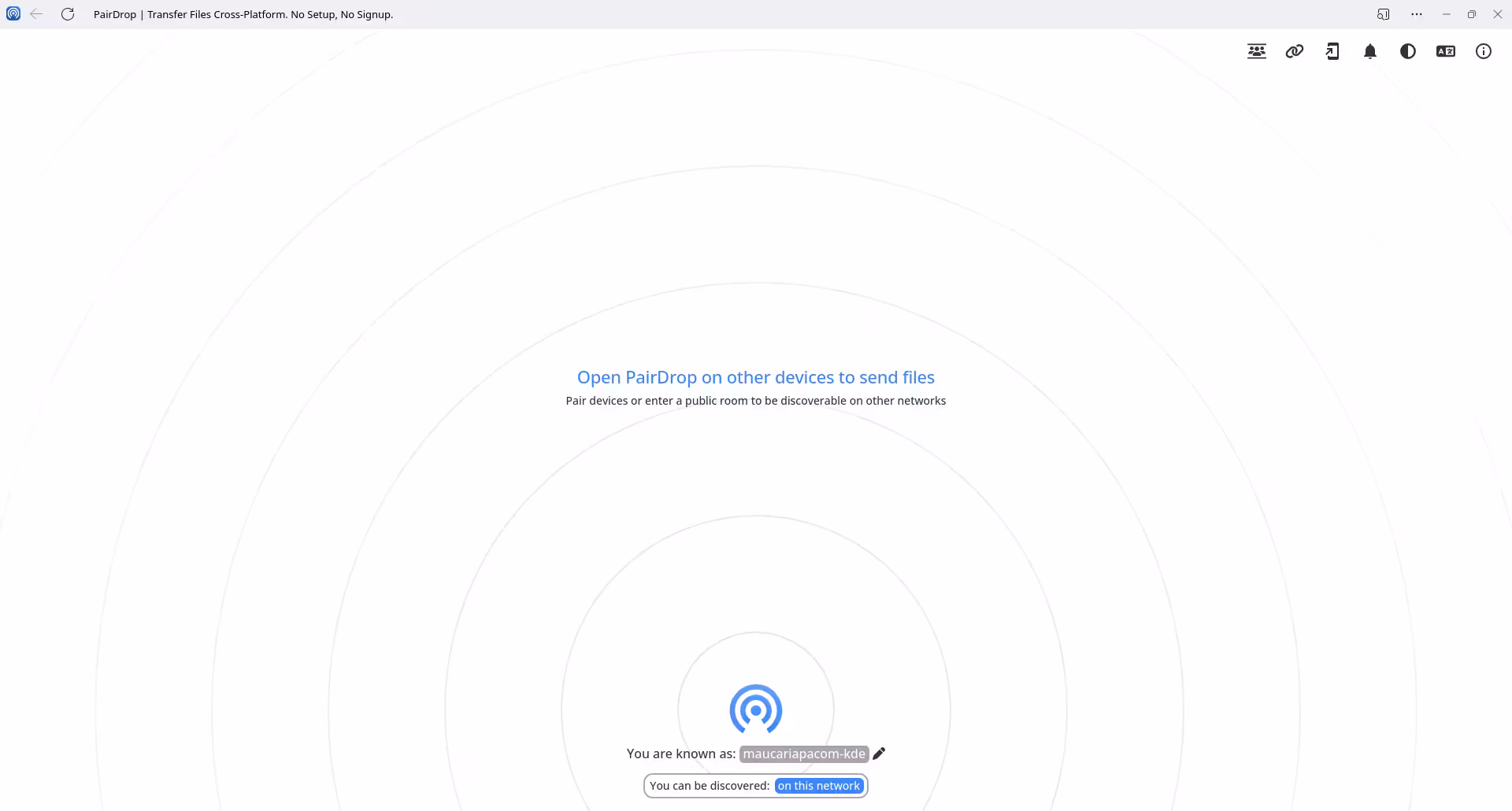Click the "You are known as:" label
This screenshot has height=811, width=1512.
[681, 754]
